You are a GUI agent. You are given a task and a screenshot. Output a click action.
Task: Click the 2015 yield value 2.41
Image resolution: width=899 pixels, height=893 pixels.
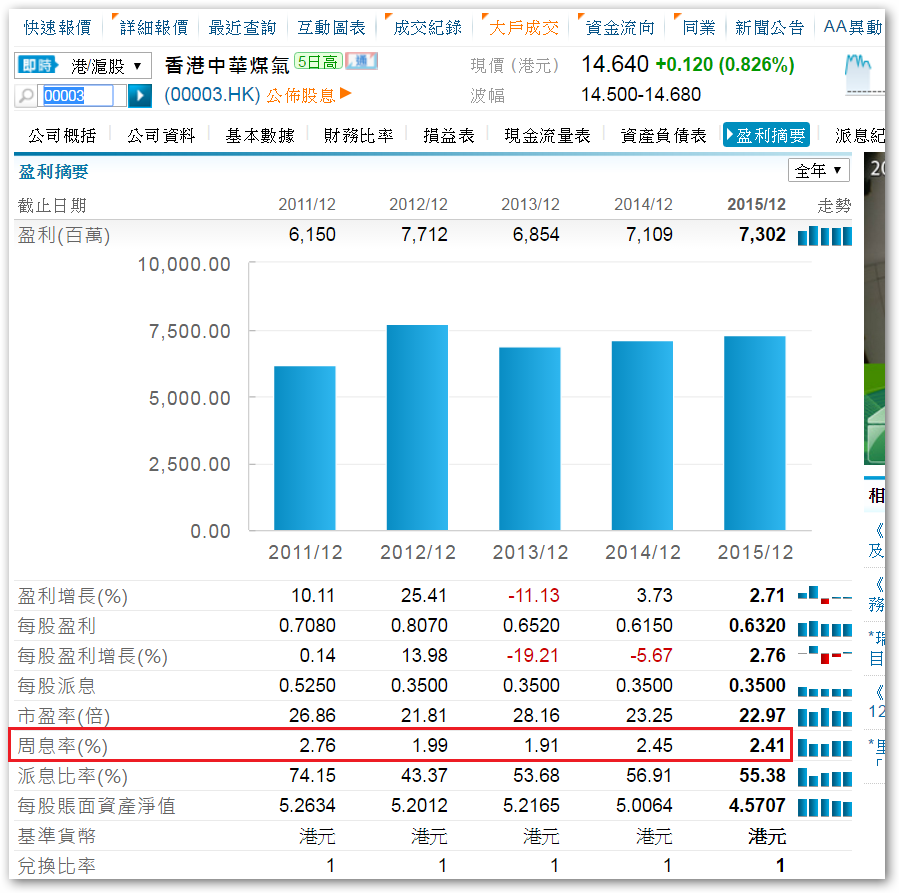[767, 746]
